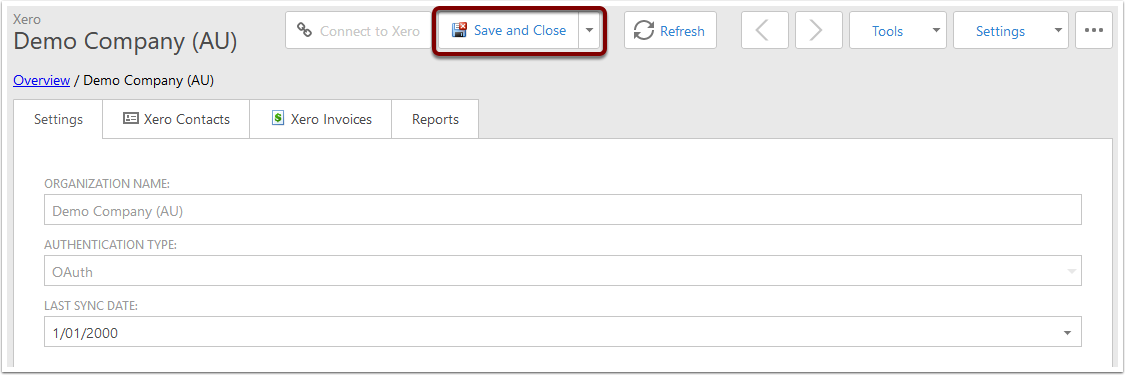Open the Xero Invoices tab
The width and height of the screenshot is (1125, 375).
pos(321,119)
